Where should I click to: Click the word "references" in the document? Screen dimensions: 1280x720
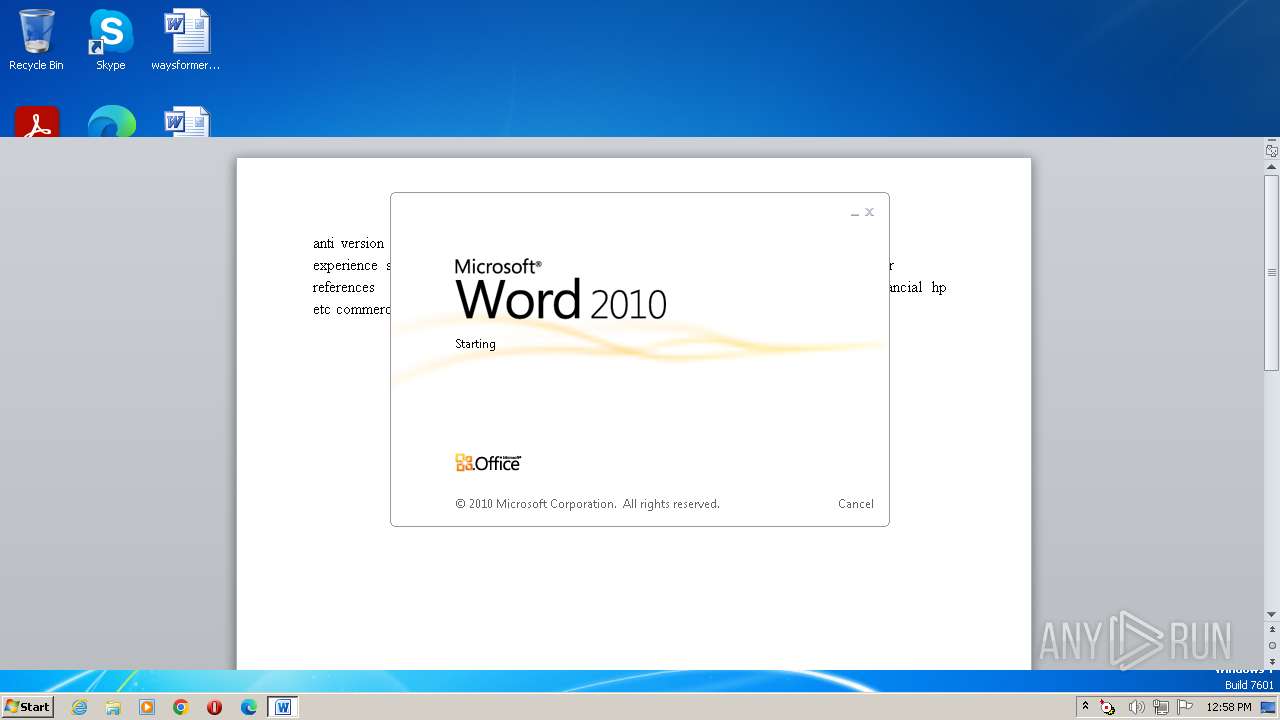coord(343,287)
